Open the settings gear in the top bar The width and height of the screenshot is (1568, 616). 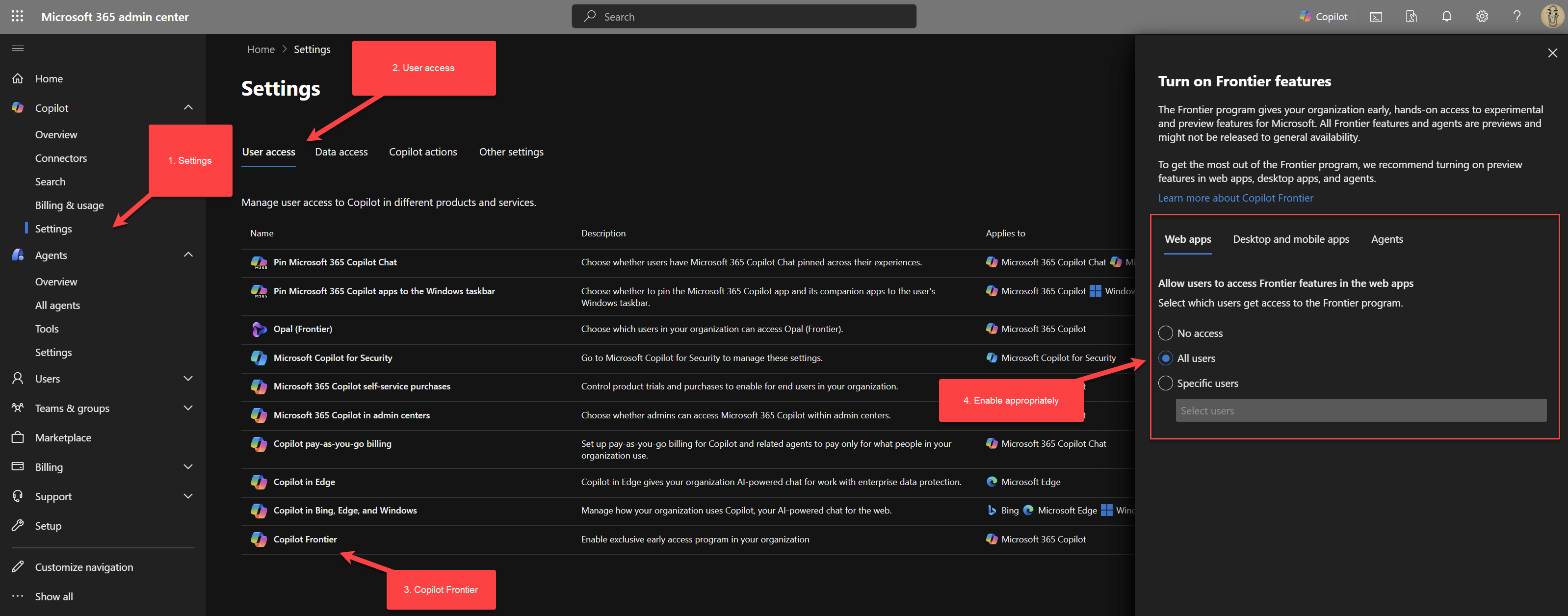[1482, 17]
